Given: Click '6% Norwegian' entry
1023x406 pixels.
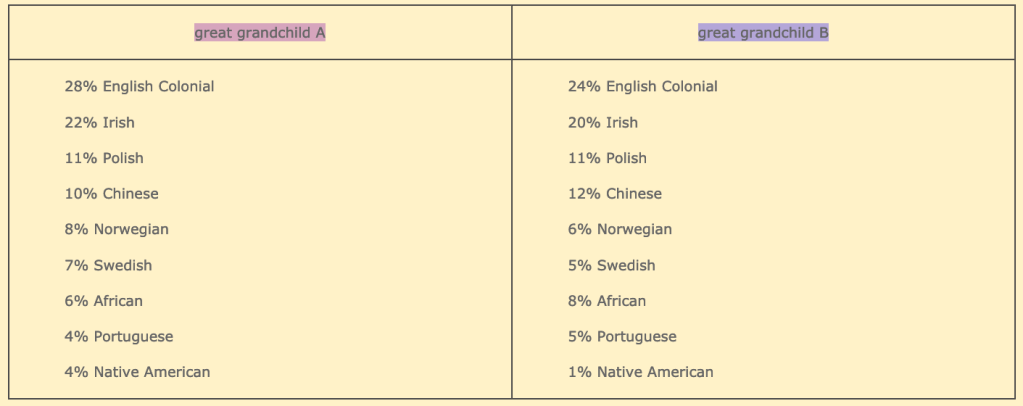Looking at the screenshot, I should click(619, 230).
